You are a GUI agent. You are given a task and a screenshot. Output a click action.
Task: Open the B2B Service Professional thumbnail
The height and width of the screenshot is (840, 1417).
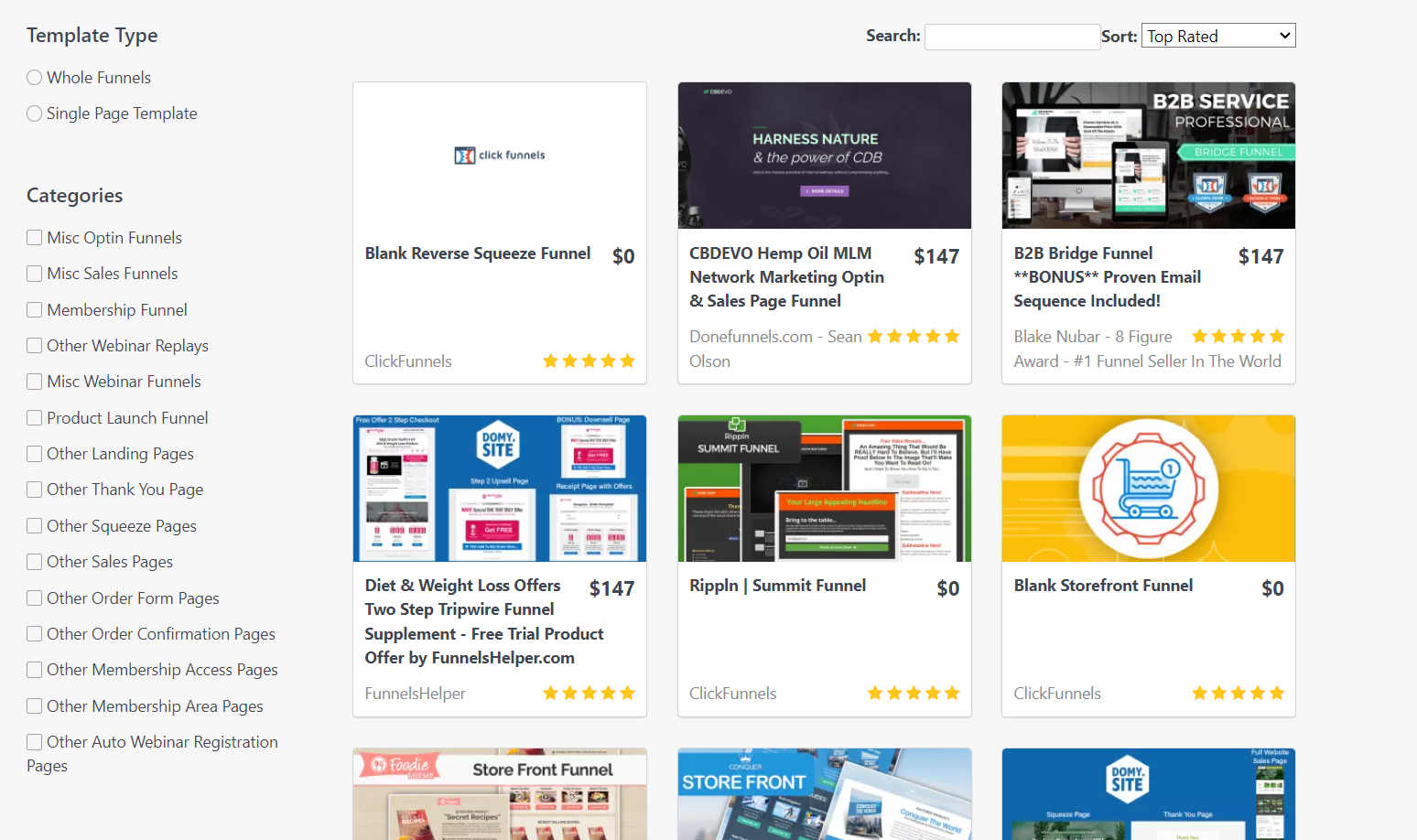(x=1149, y=156)
